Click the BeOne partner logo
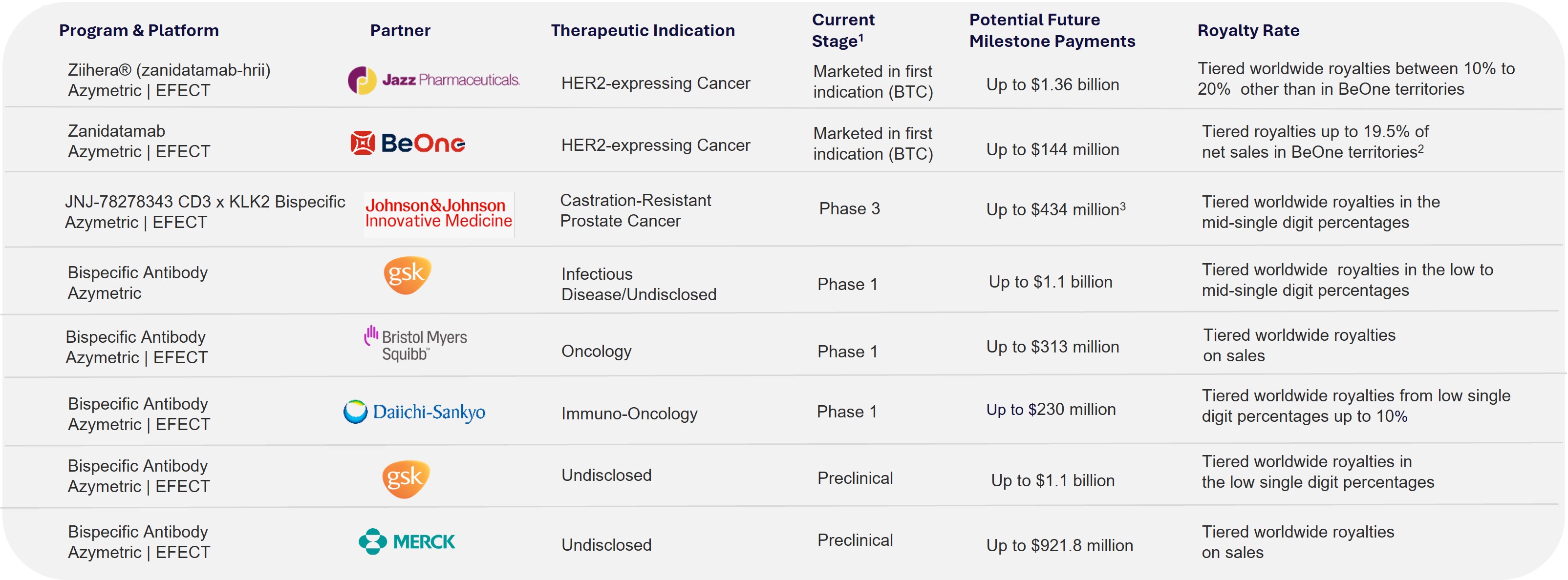1568x580 pixels. coord(408,144)
